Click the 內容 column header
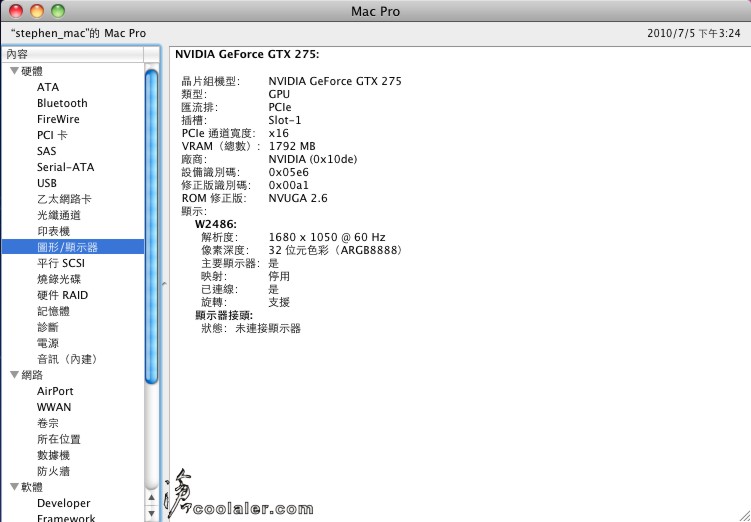This screenshot has height=522, width=751. click(72, 54)
